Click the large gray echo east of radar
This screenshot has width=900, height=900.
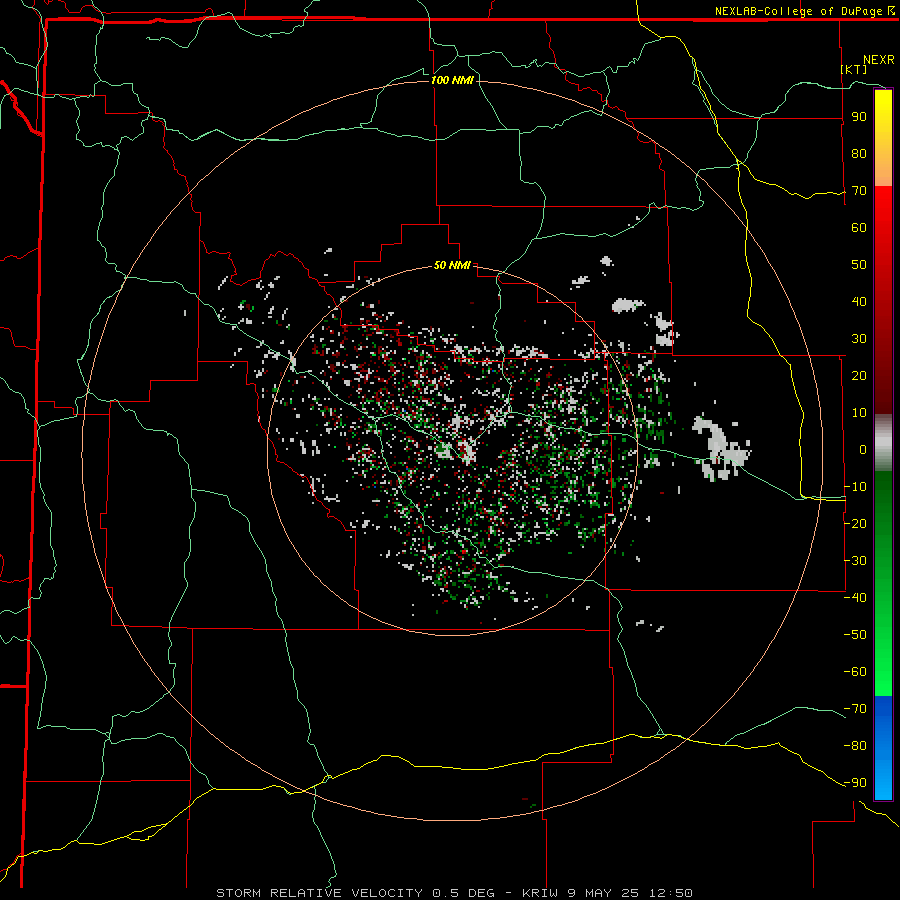click(x=719, y=447)
